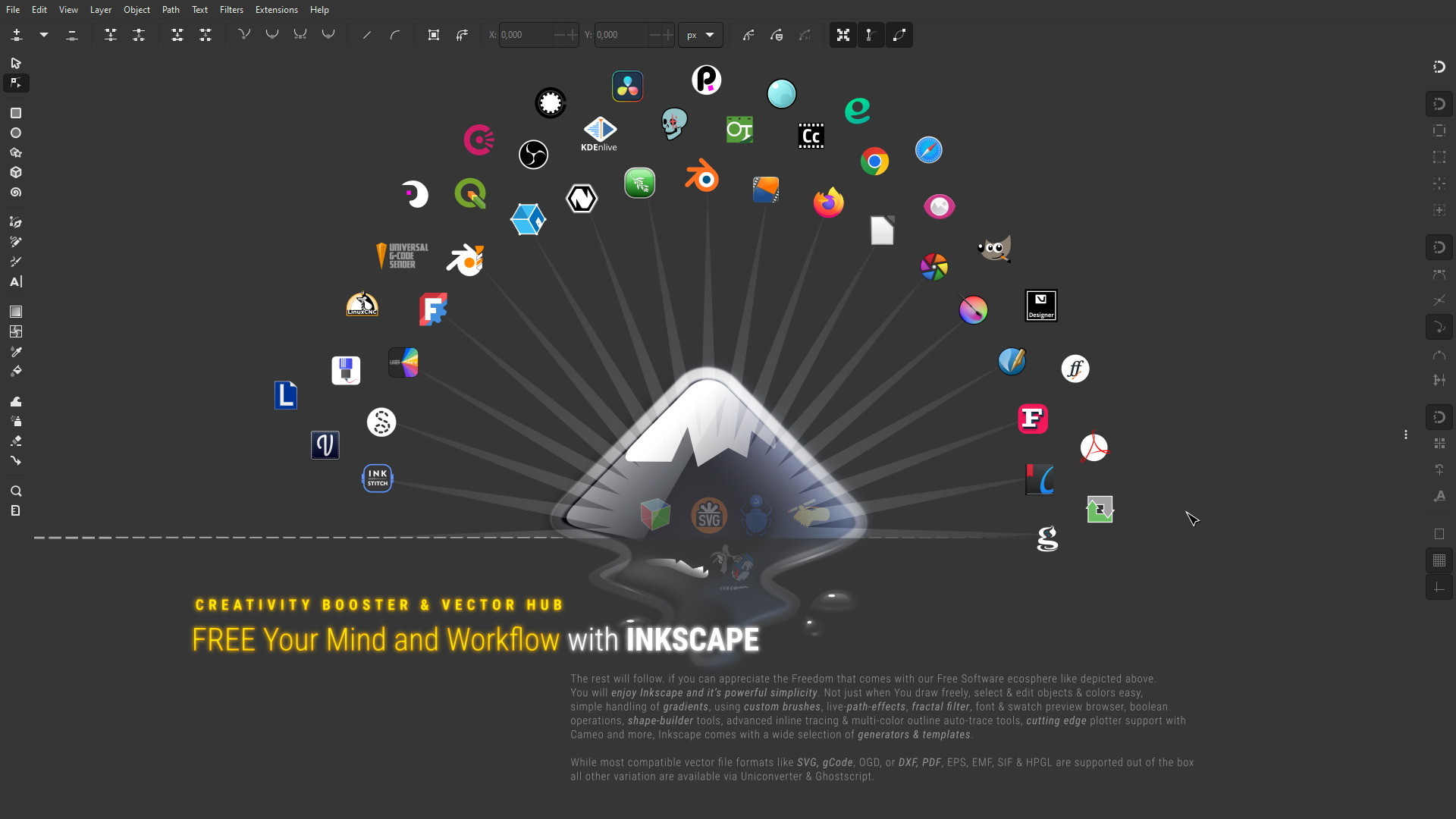Select the Connector tool
This screenshot has width=1456, height=819.
[x=16, y=460]
